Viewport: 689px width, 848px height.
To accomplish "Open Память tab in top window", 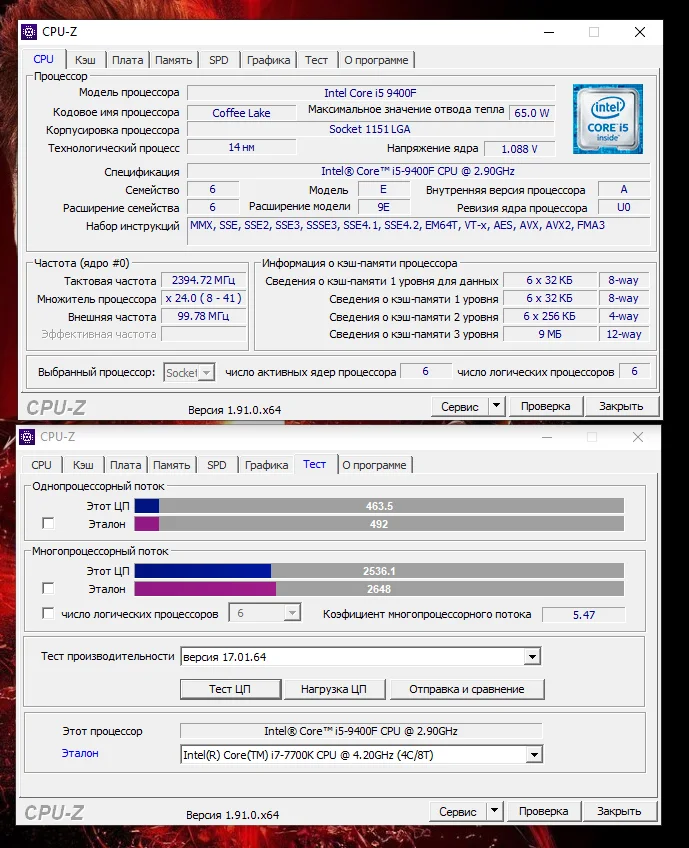I will (174, 60).
